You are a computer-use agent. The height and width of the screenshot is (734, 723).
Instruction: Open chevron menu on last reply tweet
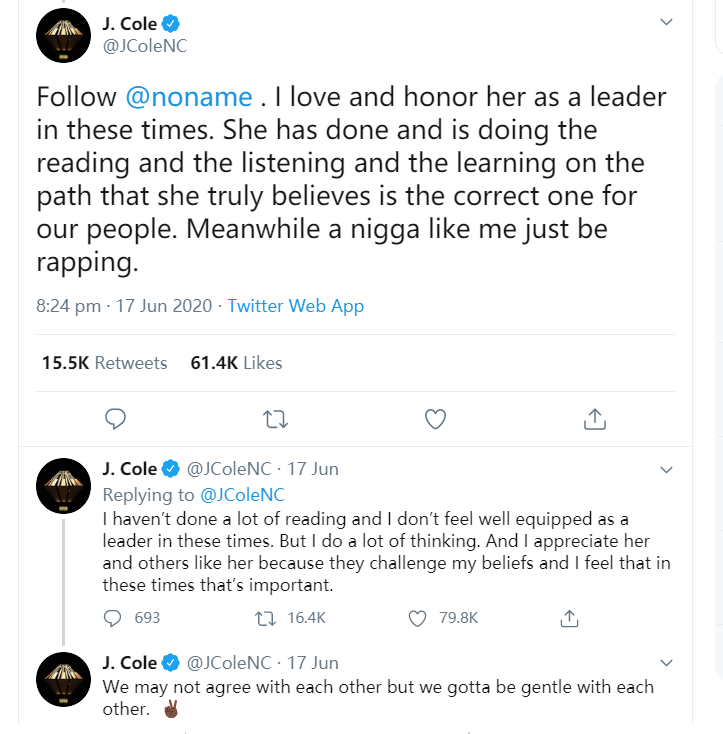click(x=667, y=662)
